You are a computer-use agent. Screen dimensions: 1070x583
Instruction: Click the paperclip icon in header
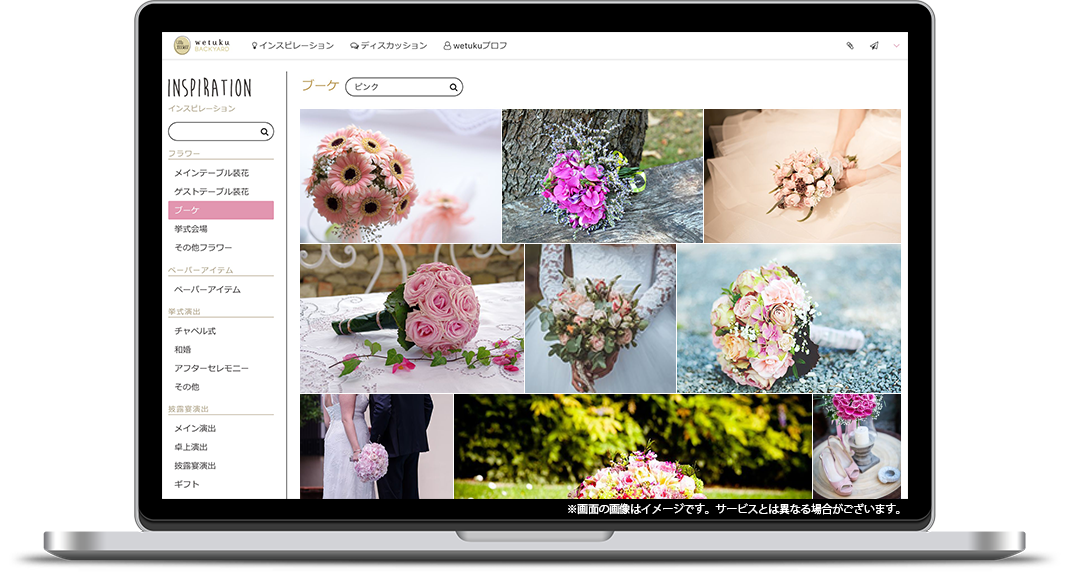850,46
